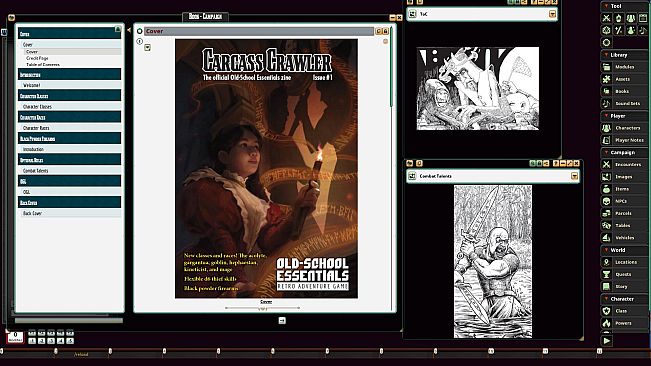Open the ToC image window dropdown menu
The width and height of the screenshot is (651, 366).
coord(552,14)
